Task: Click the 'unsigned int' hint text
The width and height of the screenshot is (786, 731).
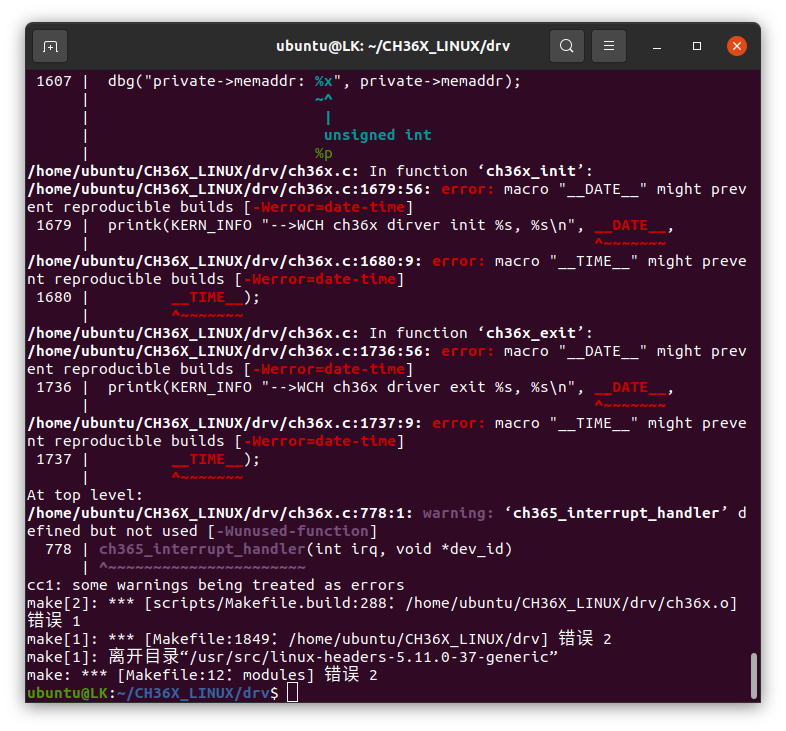Action: pyautogui.click(x=377, y=135)
